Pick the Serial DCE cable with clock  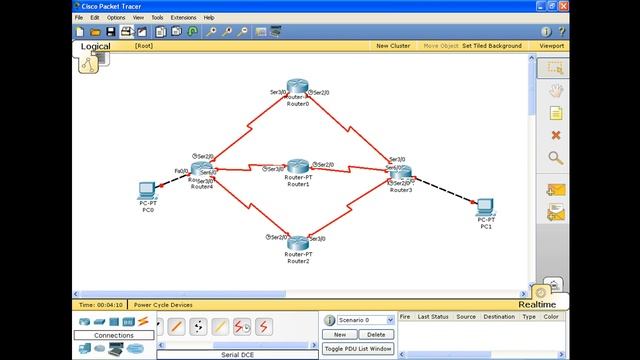point(242,327)
